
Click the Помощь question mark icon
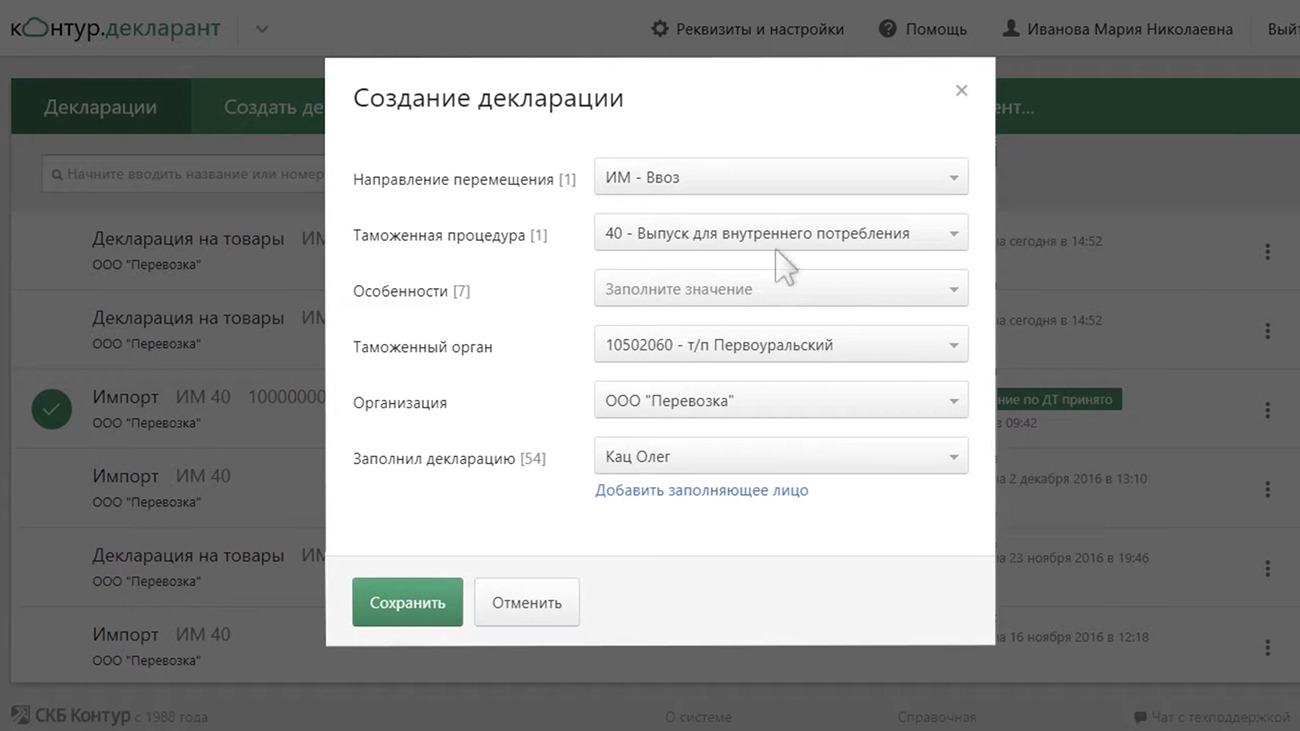pyautogui.click(x=887, y=29)
